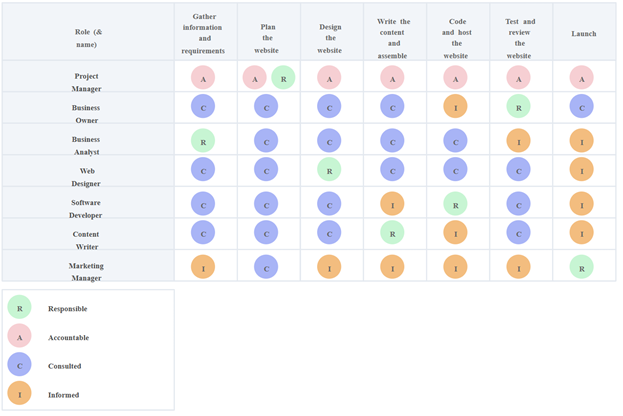
Task: Select the orange Informed legend circle
Action: [x=19, y=394]
